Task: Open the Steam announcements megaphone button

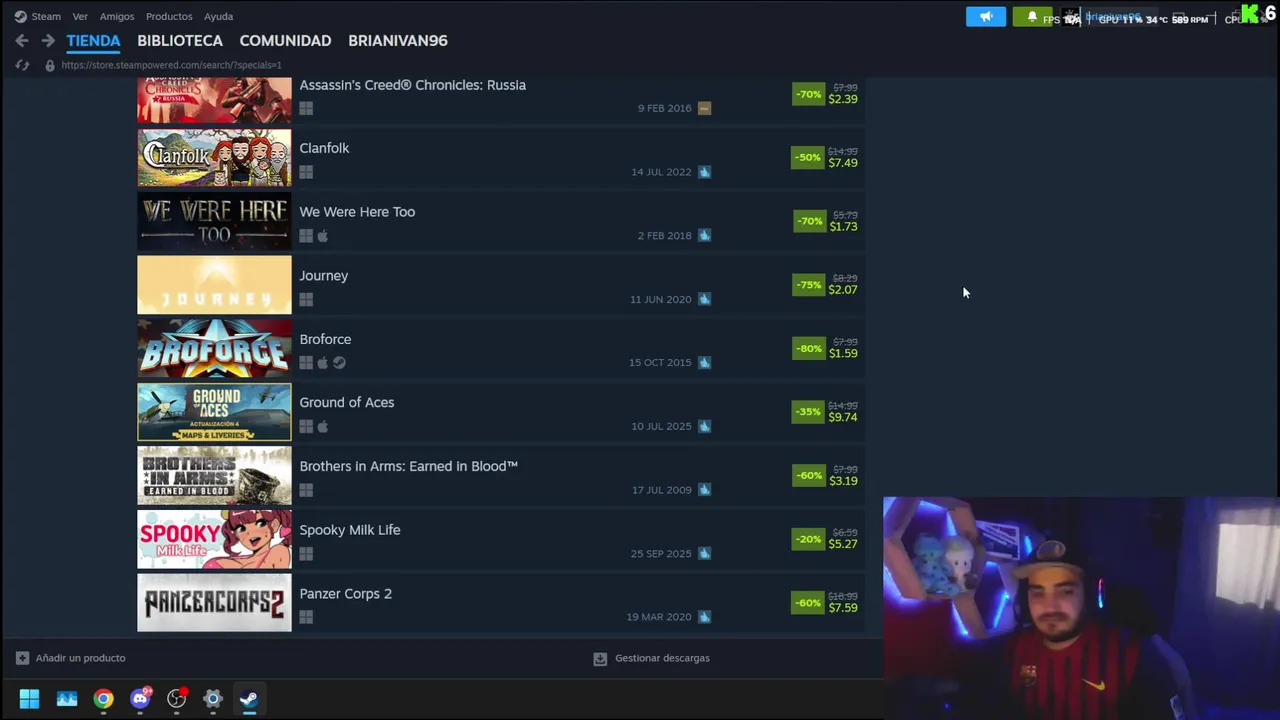Action: [986, 17]
